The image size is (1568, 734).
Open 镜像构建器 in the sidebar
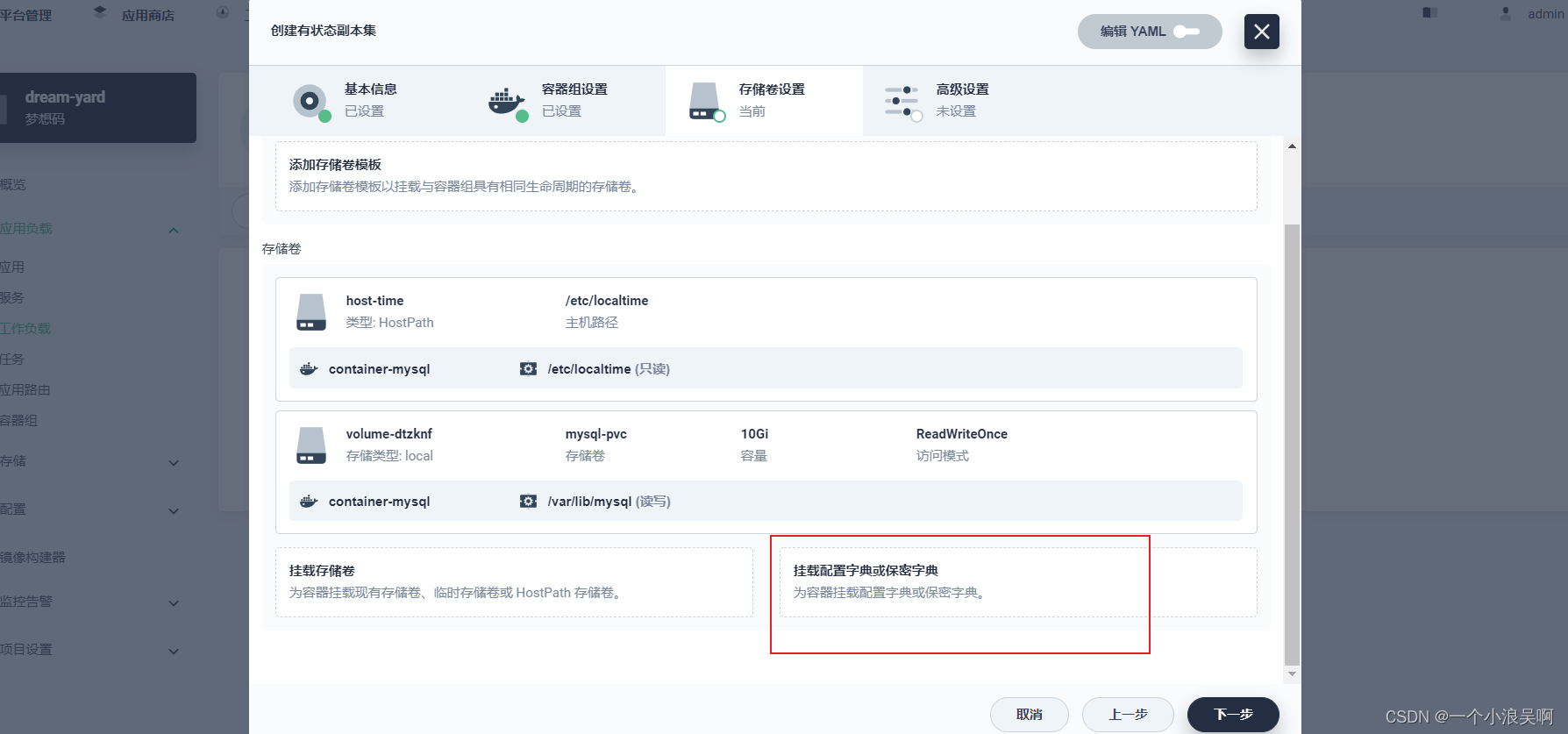(x=32, y=558)
